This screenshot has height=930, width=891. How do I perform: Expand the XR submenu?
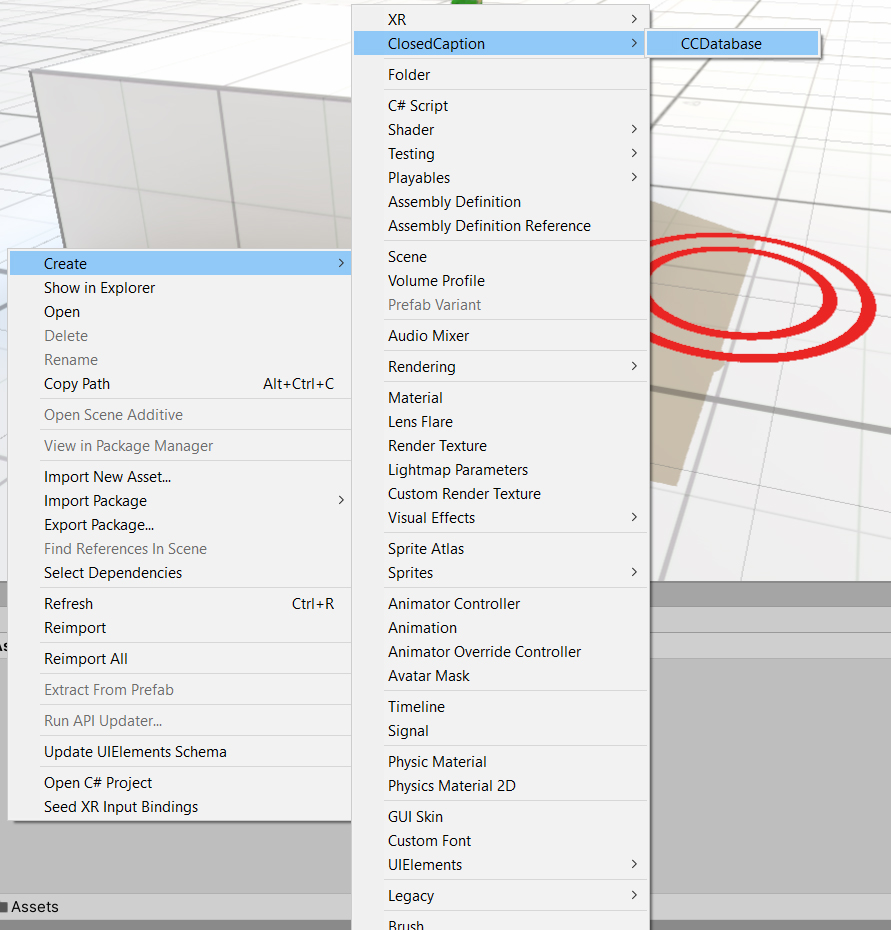pyautogui.click(x=500, y=19)
